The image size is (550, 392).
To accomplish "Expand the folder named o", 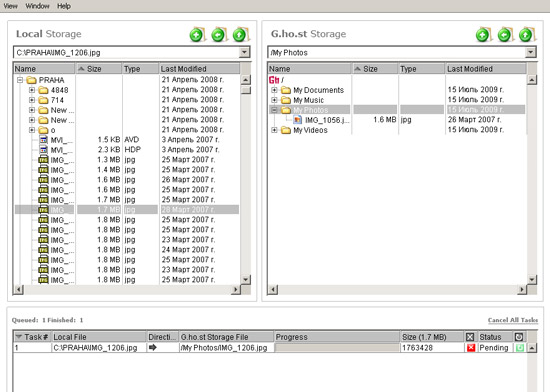I will point(32,130).
